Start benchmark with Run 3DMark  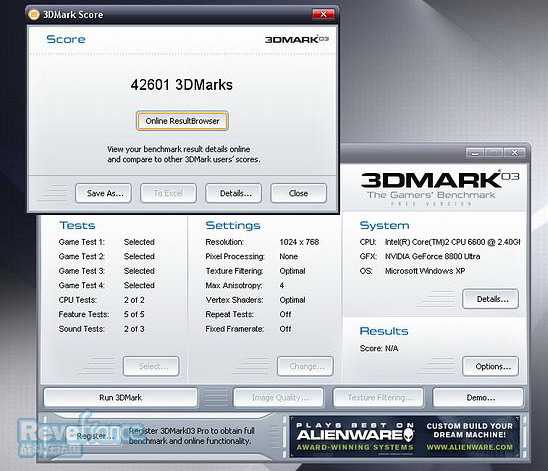point(121,397)
